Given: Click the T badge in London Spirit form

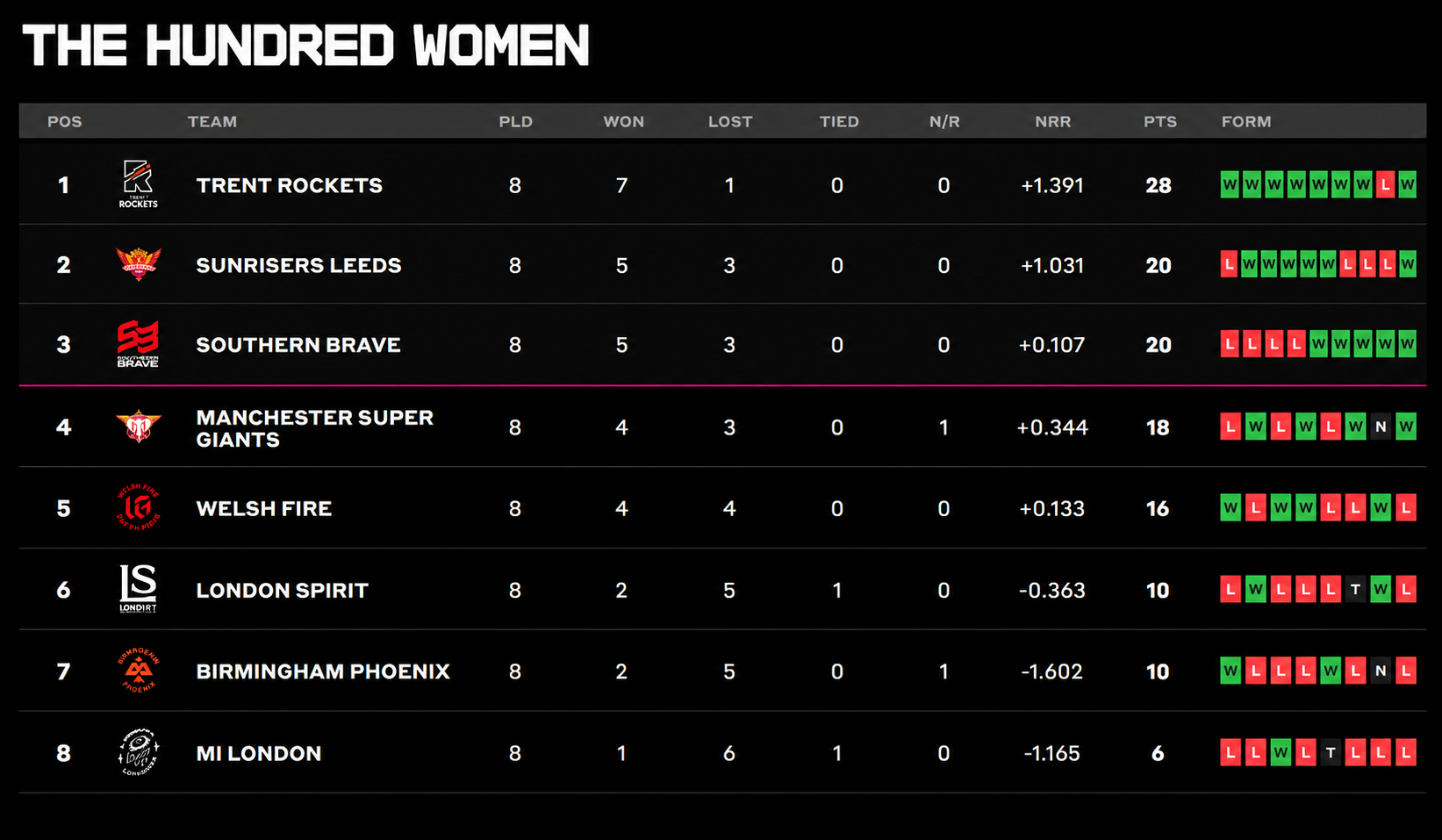Looking at the screenshot, I should click(x=1355, y=590).
